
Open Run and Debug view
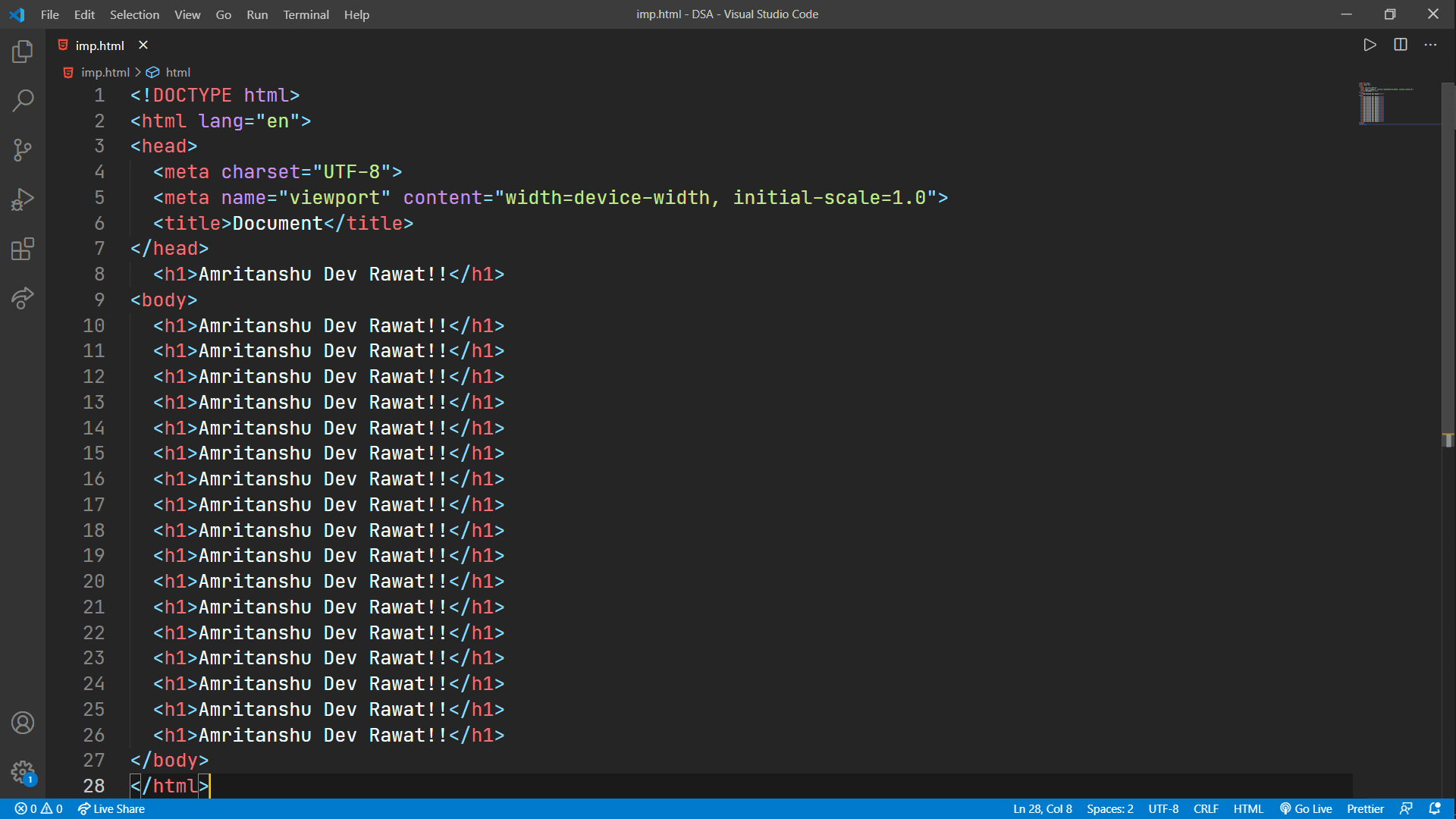[x=23, y=199]
